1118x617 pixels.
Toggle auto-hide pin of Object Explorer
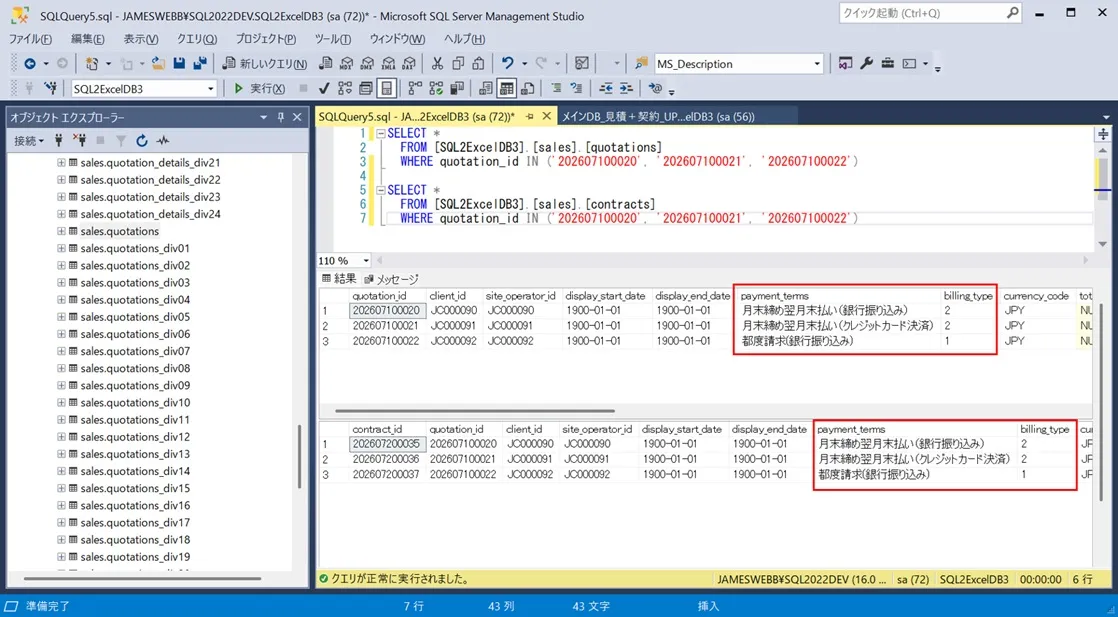tap(280, 117)
